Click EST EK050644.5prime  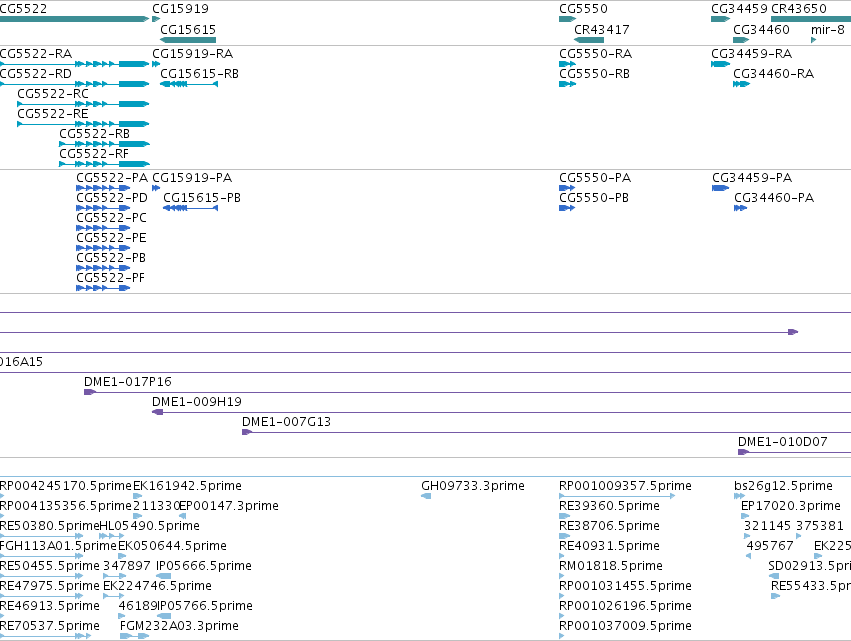point(172,547)
